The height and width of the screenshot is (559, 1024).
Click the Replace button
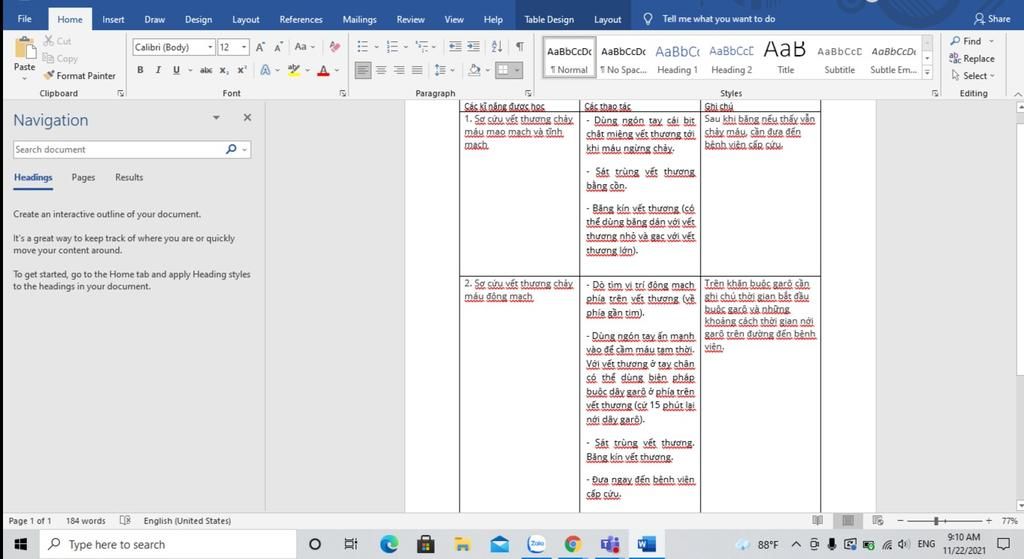[972, 58]
